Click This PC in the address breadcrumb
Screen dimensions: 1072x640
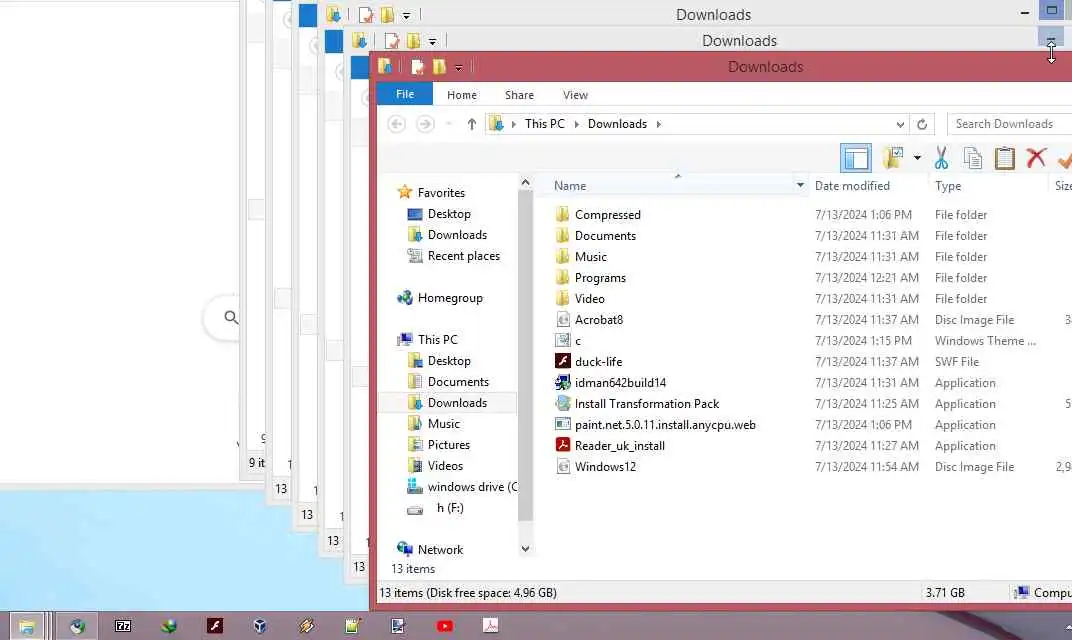[x=544, y=124]
